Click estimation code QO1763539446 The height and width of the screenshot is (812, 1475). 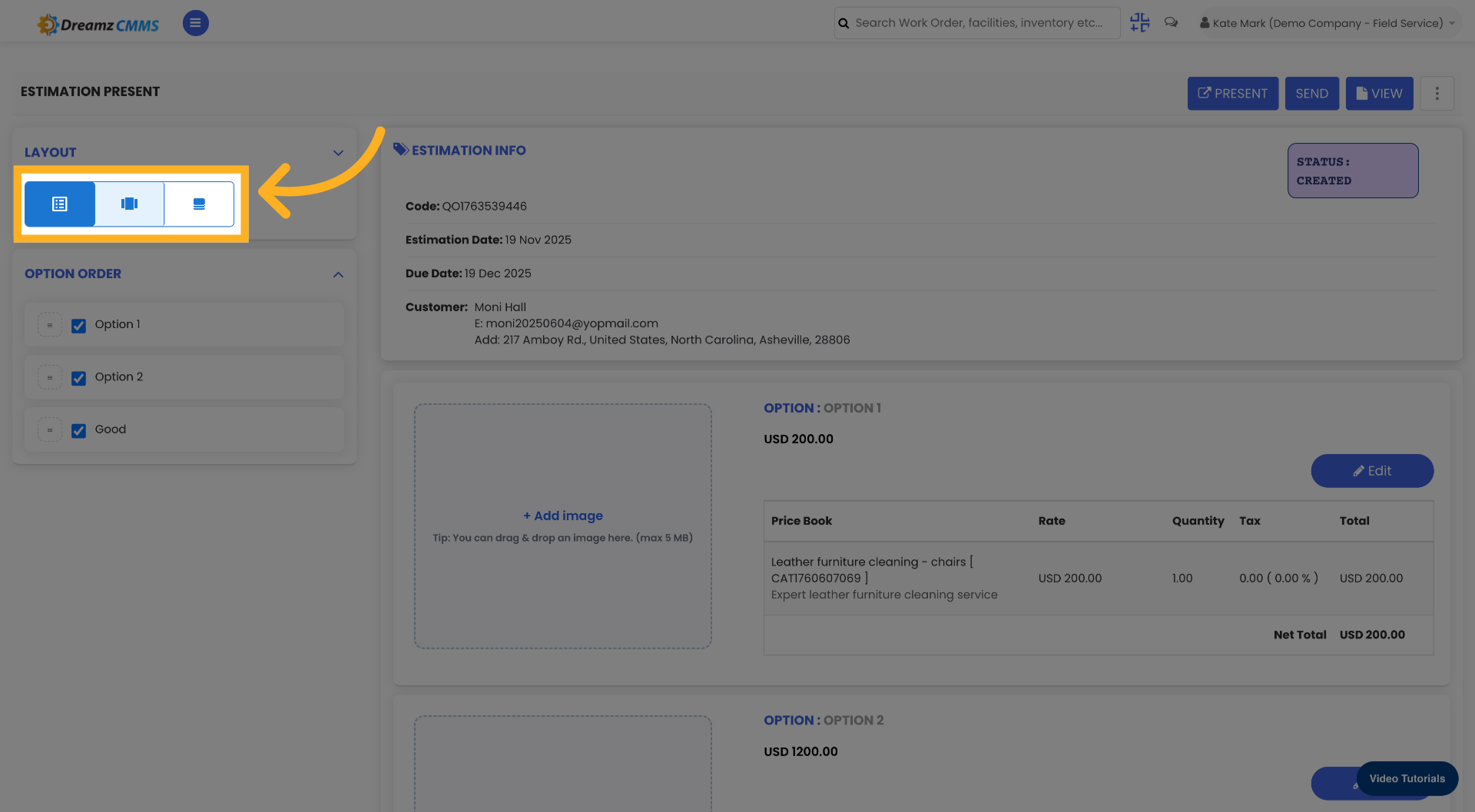pyautogui.click(x=484, y=206)
